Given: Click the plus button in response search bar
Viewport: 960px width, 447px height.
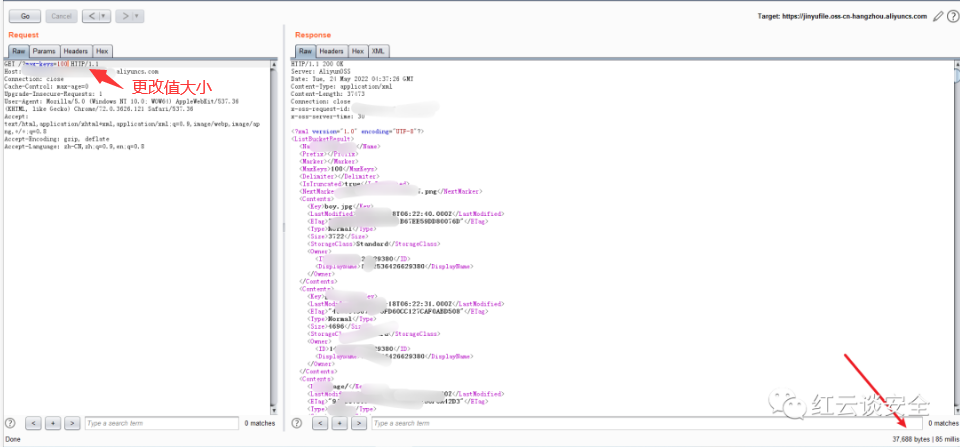Looking at the screenshot, I should (x=339, y=424).
